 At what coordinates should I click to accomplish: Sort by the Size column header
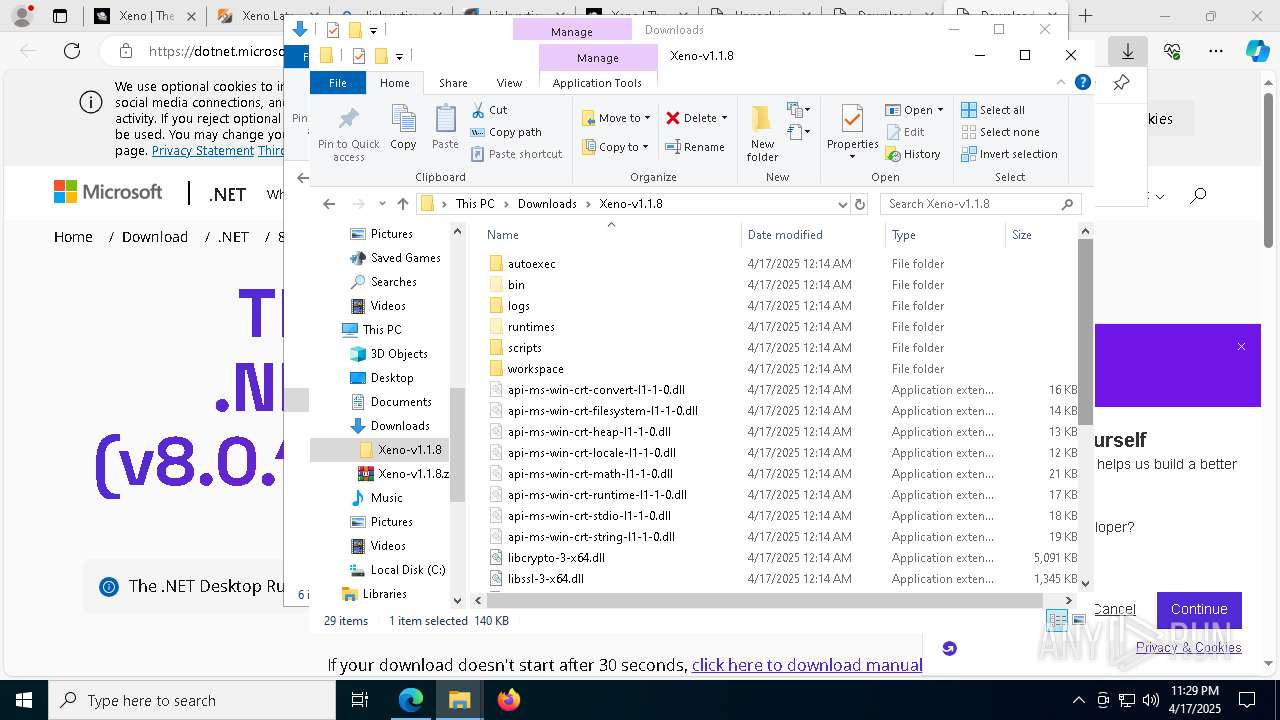point(1022,235)
